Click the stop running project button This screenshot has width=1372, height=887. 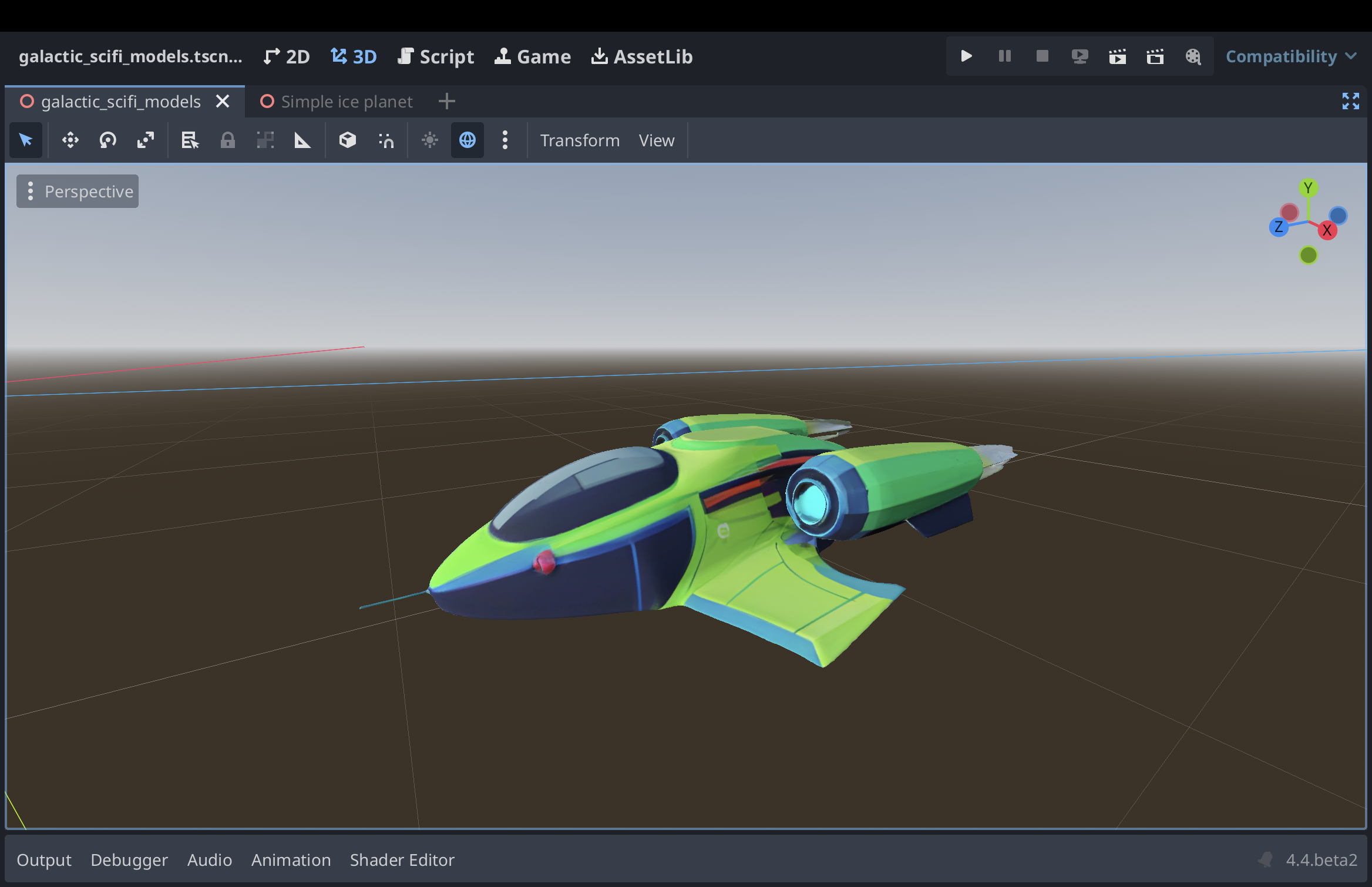pos(1042,56)
